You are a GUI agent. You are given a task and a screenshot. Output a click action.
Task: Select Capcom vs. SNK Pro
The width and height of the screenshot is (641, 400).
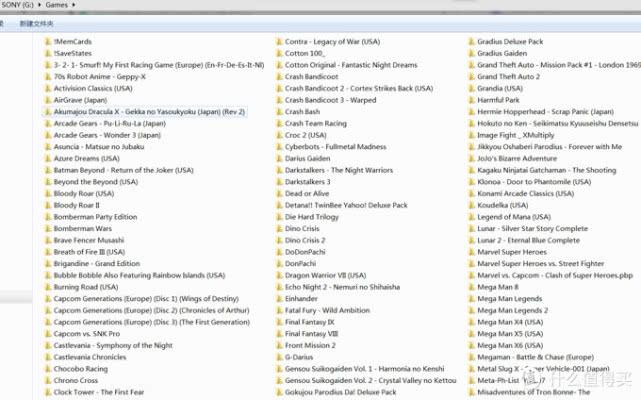click(87, 334)
